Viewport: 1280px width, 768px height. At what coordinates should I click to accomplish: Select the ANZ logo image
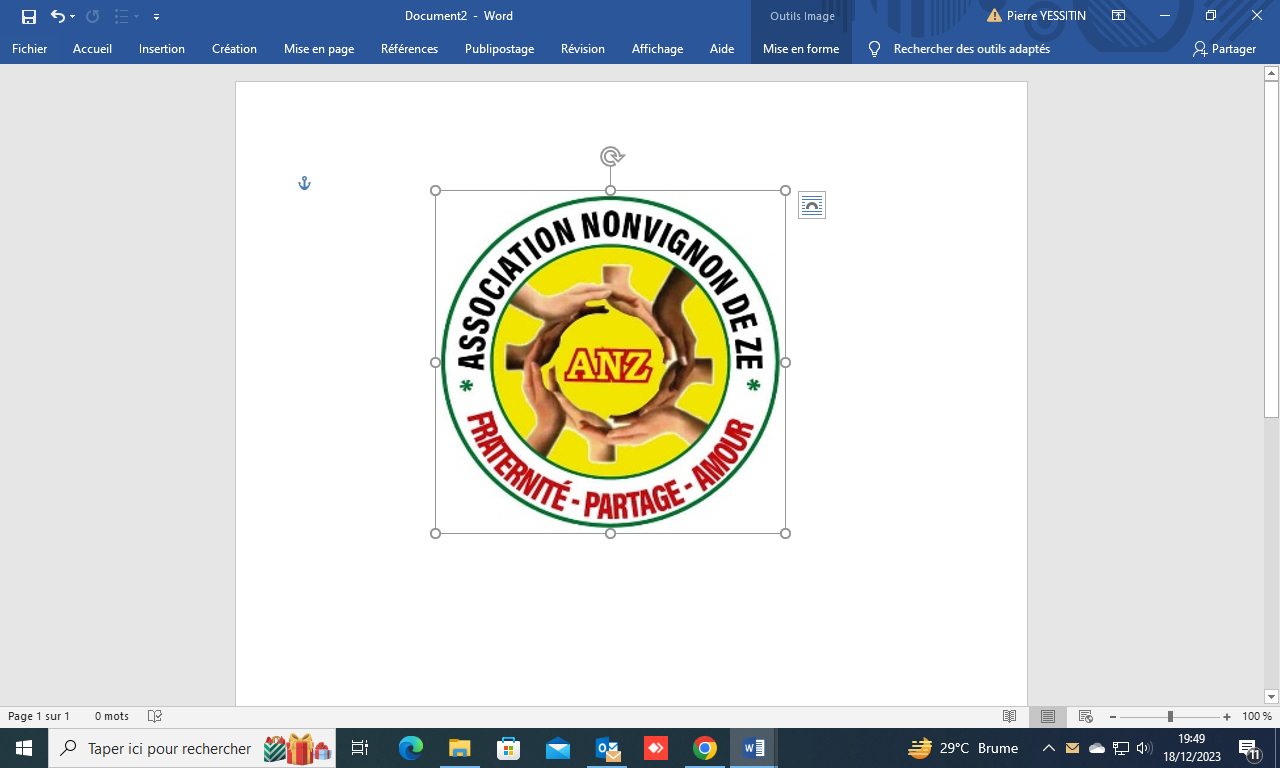point(610,362)
